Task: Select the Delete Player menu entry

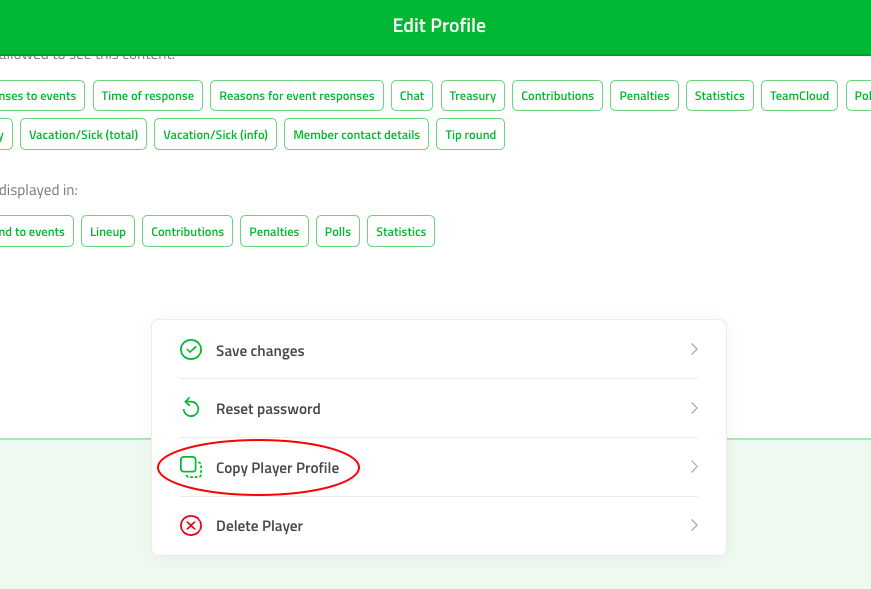Action: coord(439,526)
